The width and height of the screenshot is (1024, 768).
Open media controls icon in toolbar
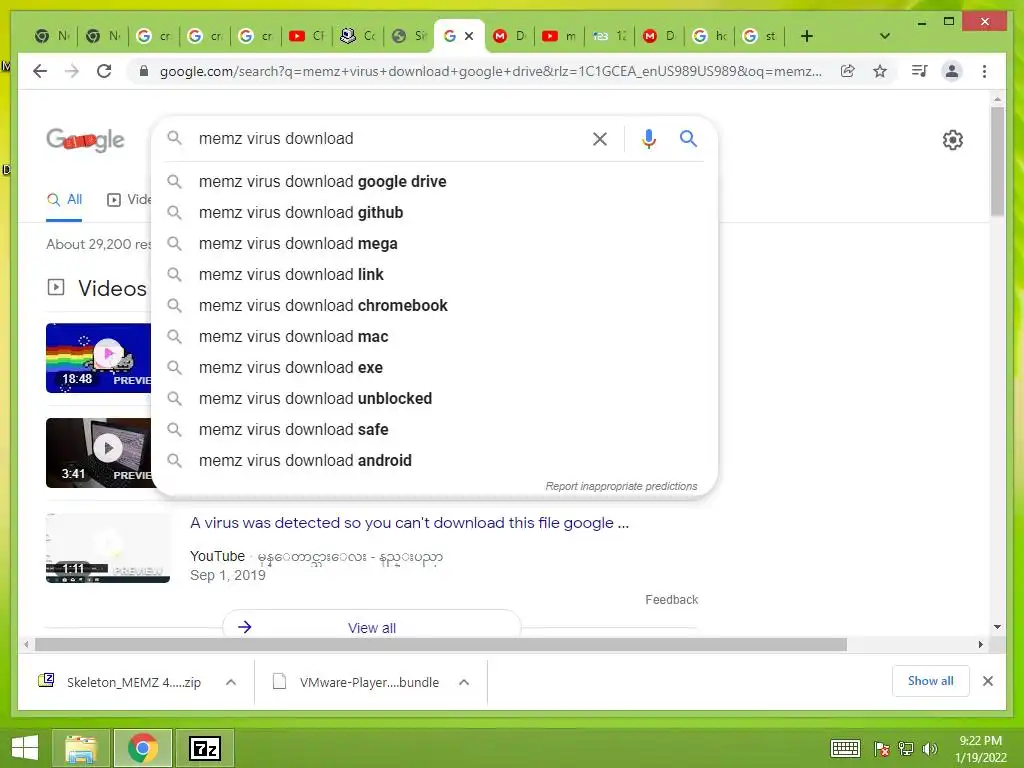click(920, 71)
